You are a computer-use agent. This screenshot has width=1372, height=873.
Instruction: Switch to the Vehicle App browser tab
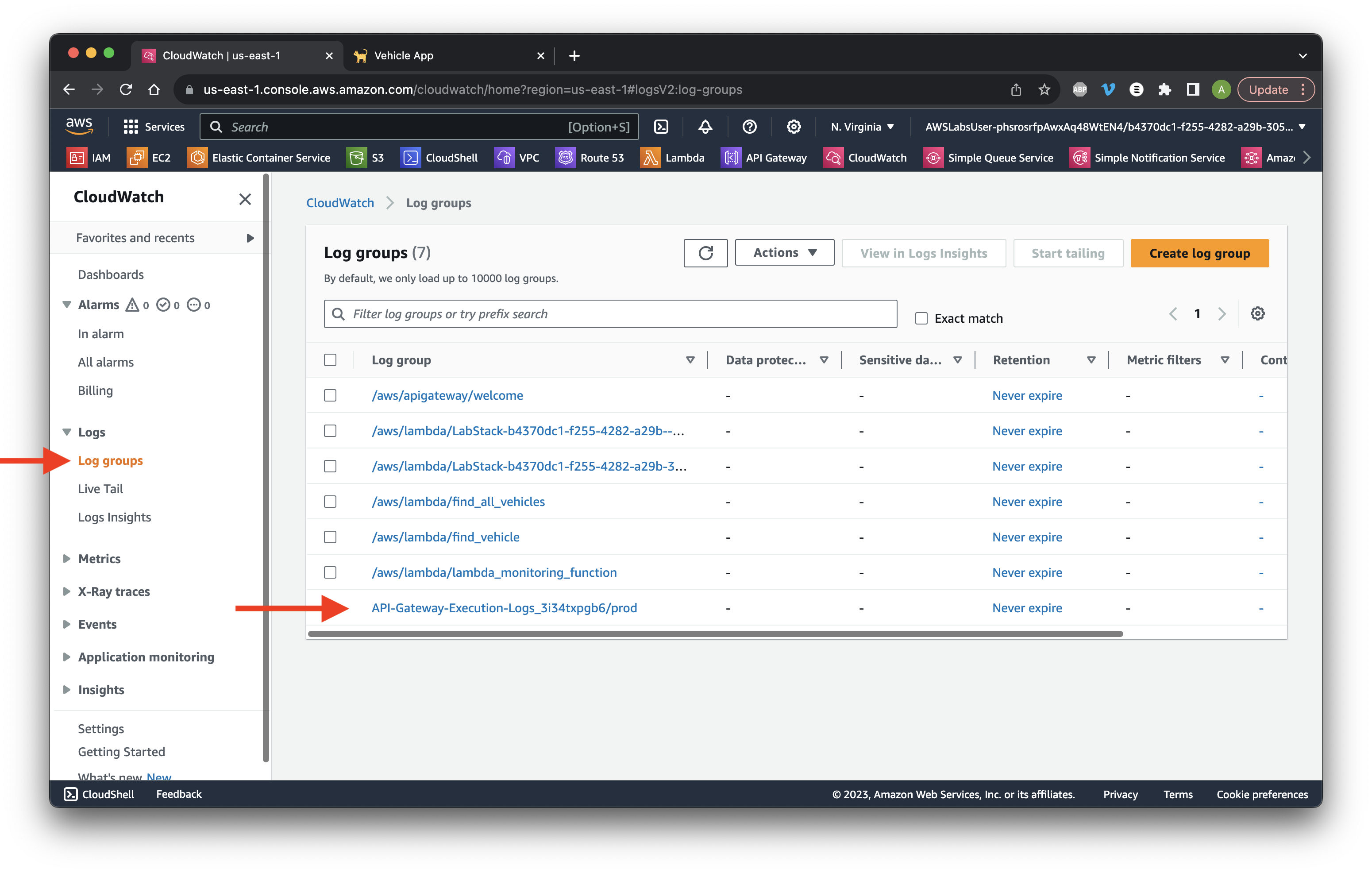pos(449,55)
